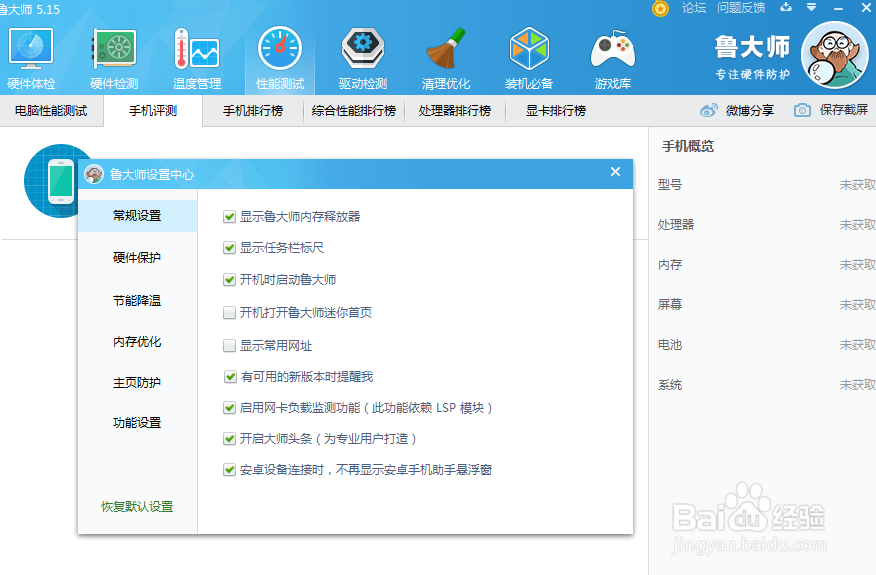Image resolution: width=876 pixels, height=575 pixels.
Task: Close the 鲁大师设置中心 dialog
Action: [615, 172]
